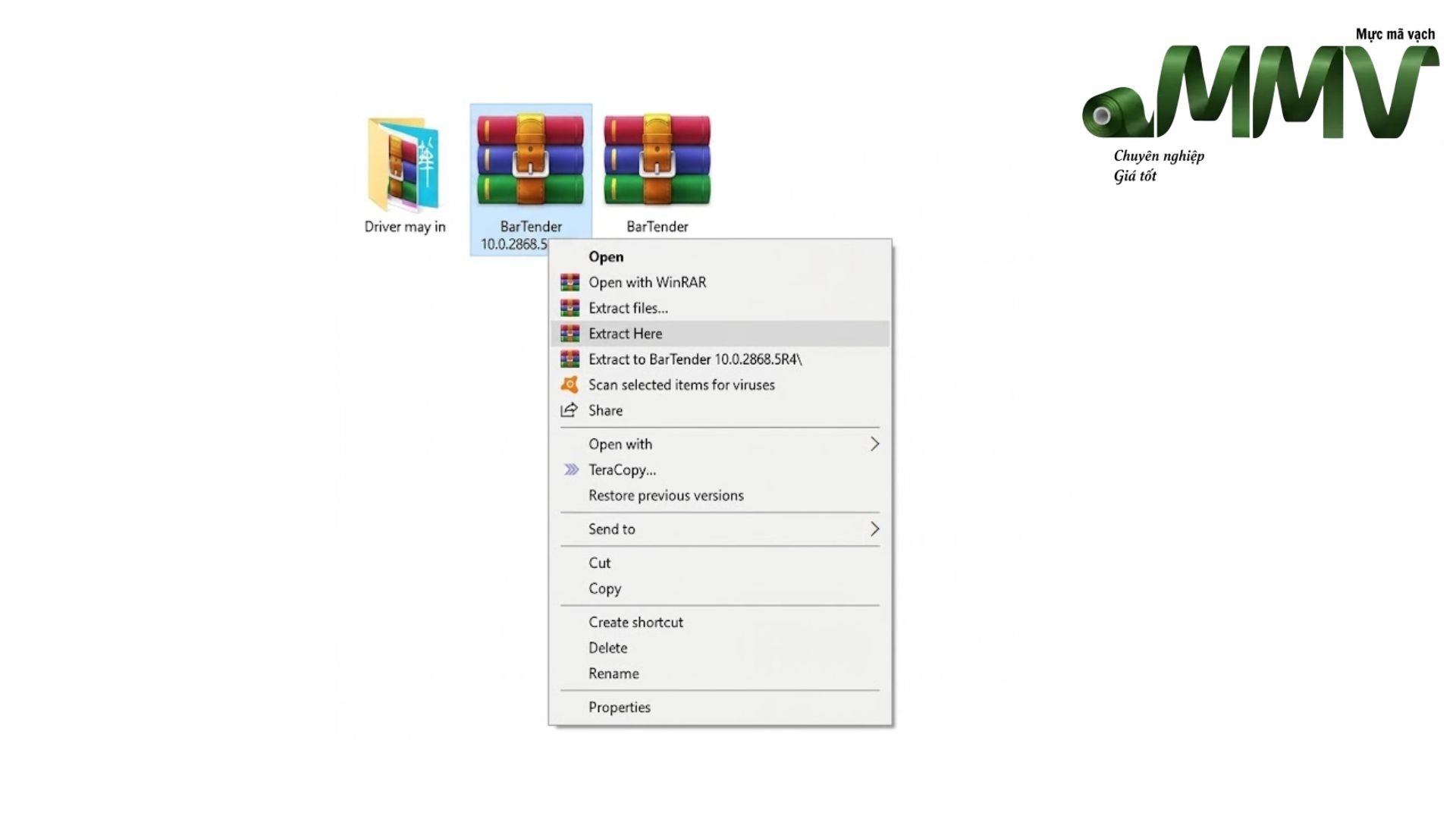Select Cut in the context menu
Viewport: 1456px width, 819px height.
(x=720, y=563)
